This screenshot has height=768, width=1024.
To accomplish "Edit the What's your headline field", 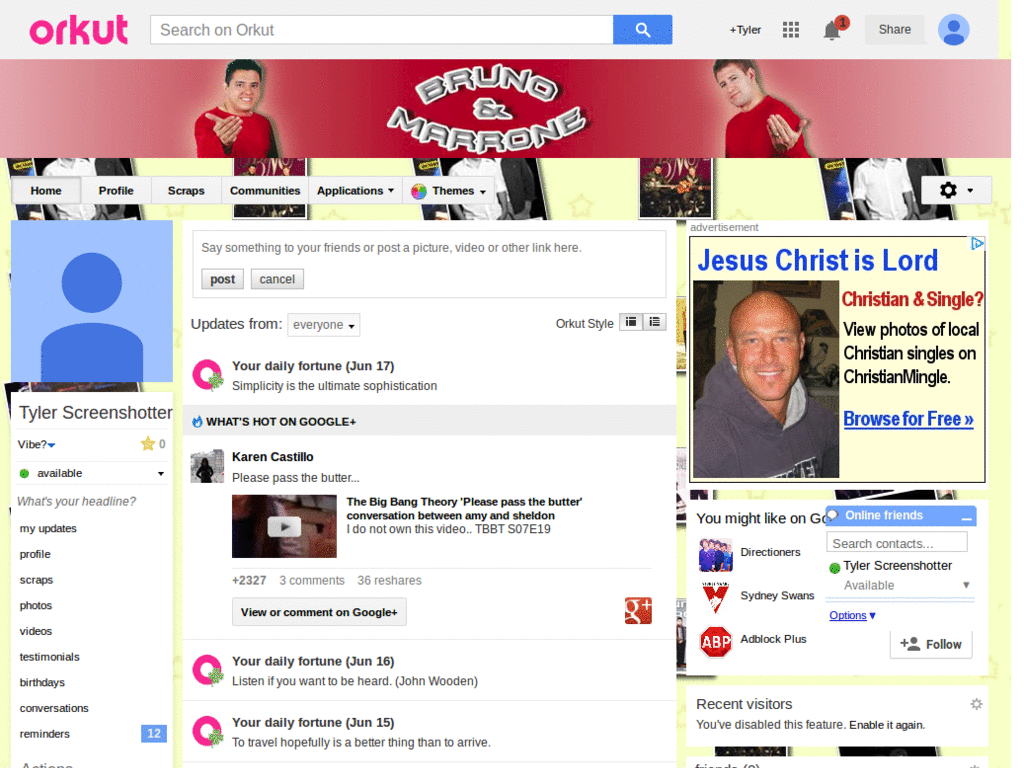I will coord(76,502).
